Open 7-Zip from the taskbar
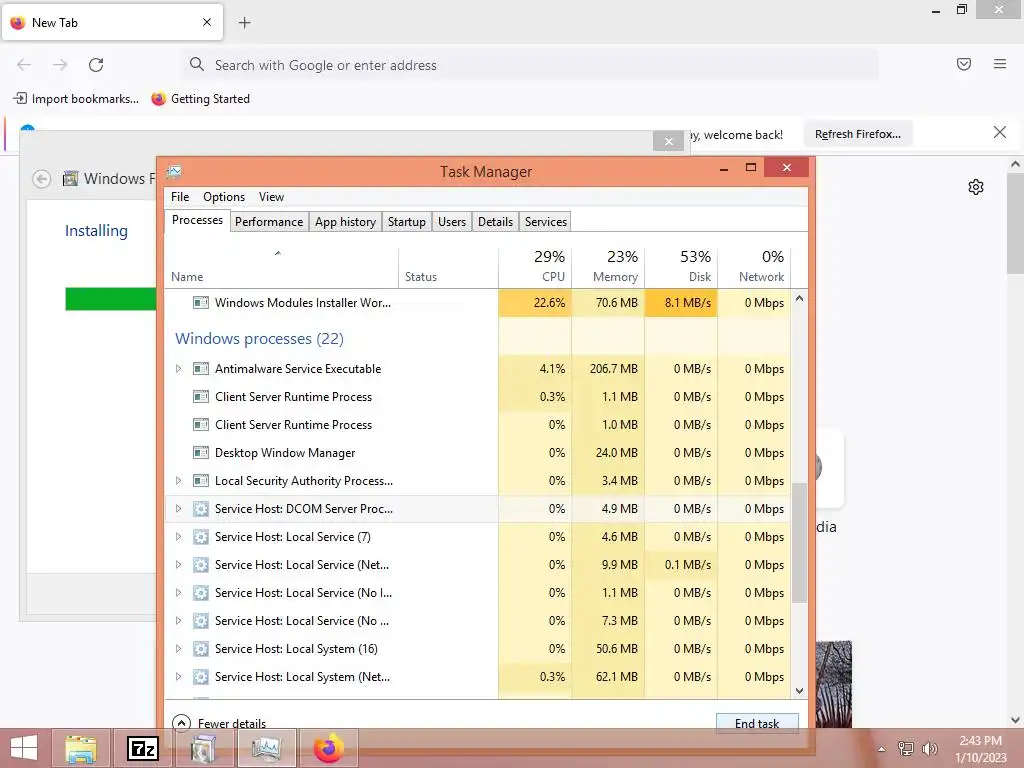1024x768 pixels. [x=143, y=748]
